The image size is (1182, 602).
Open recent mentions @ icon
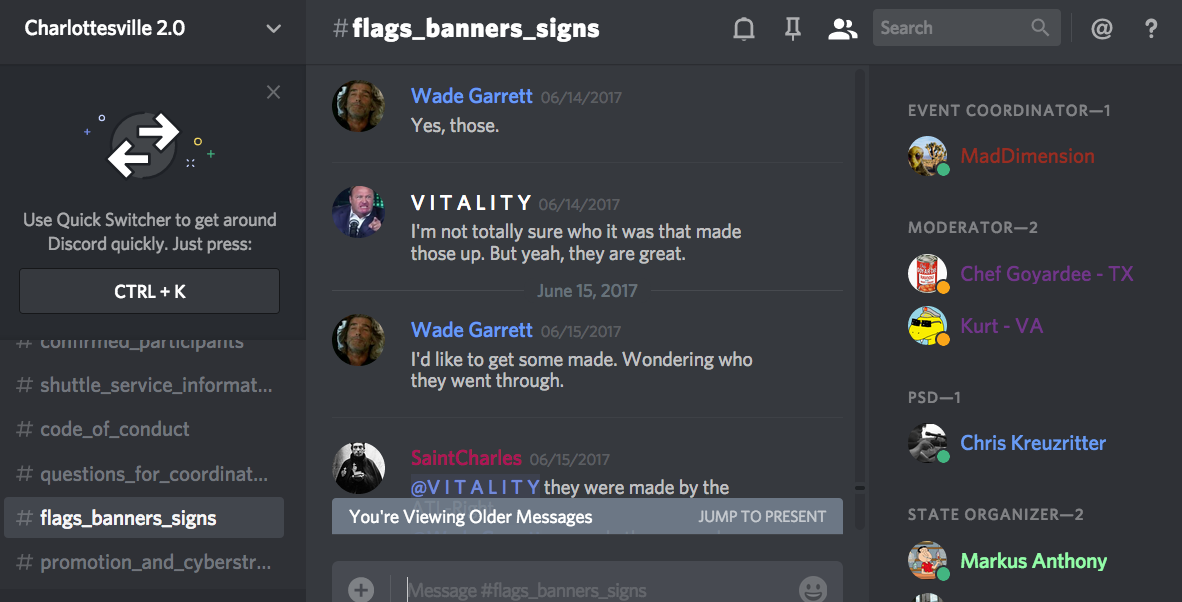pyautogui.click(x=1101, y=29)
